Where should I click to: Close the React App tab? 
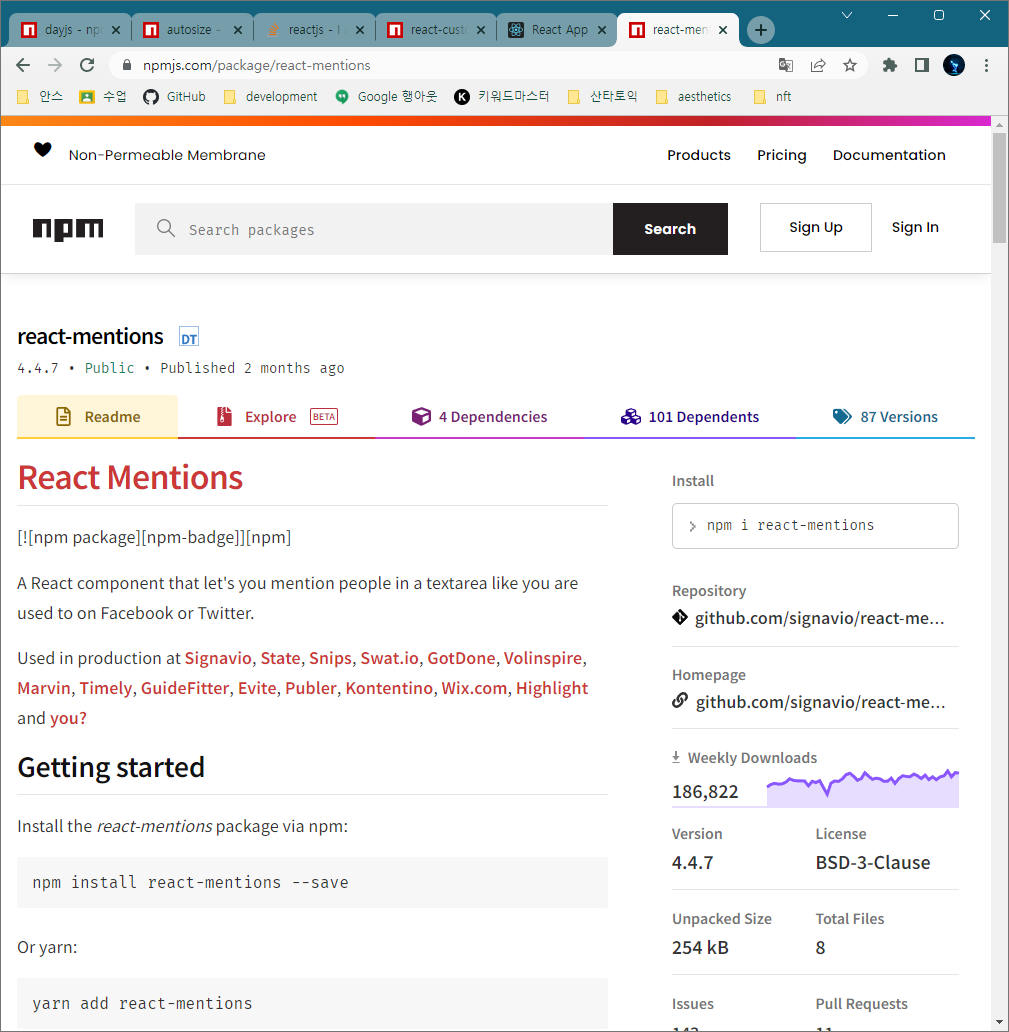(602, 30)
